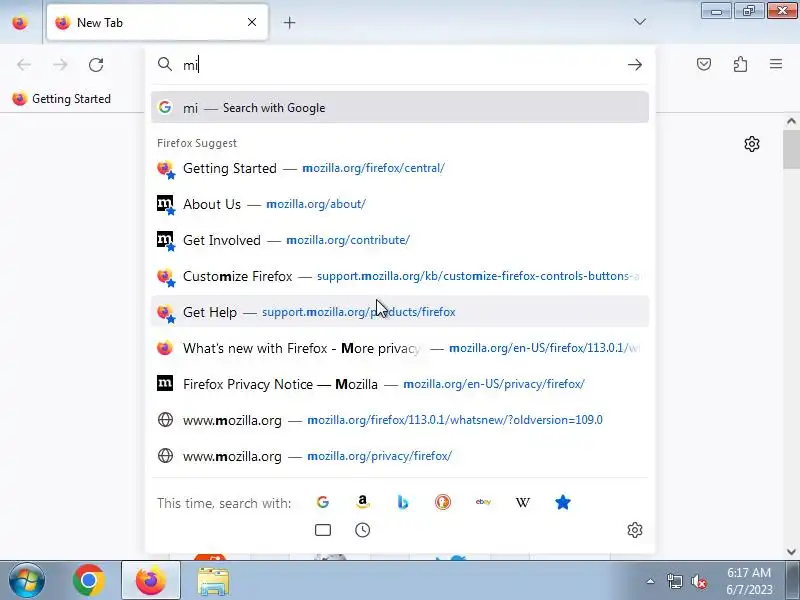
Task: Search this time with Amazon
Action: point(362,503)
